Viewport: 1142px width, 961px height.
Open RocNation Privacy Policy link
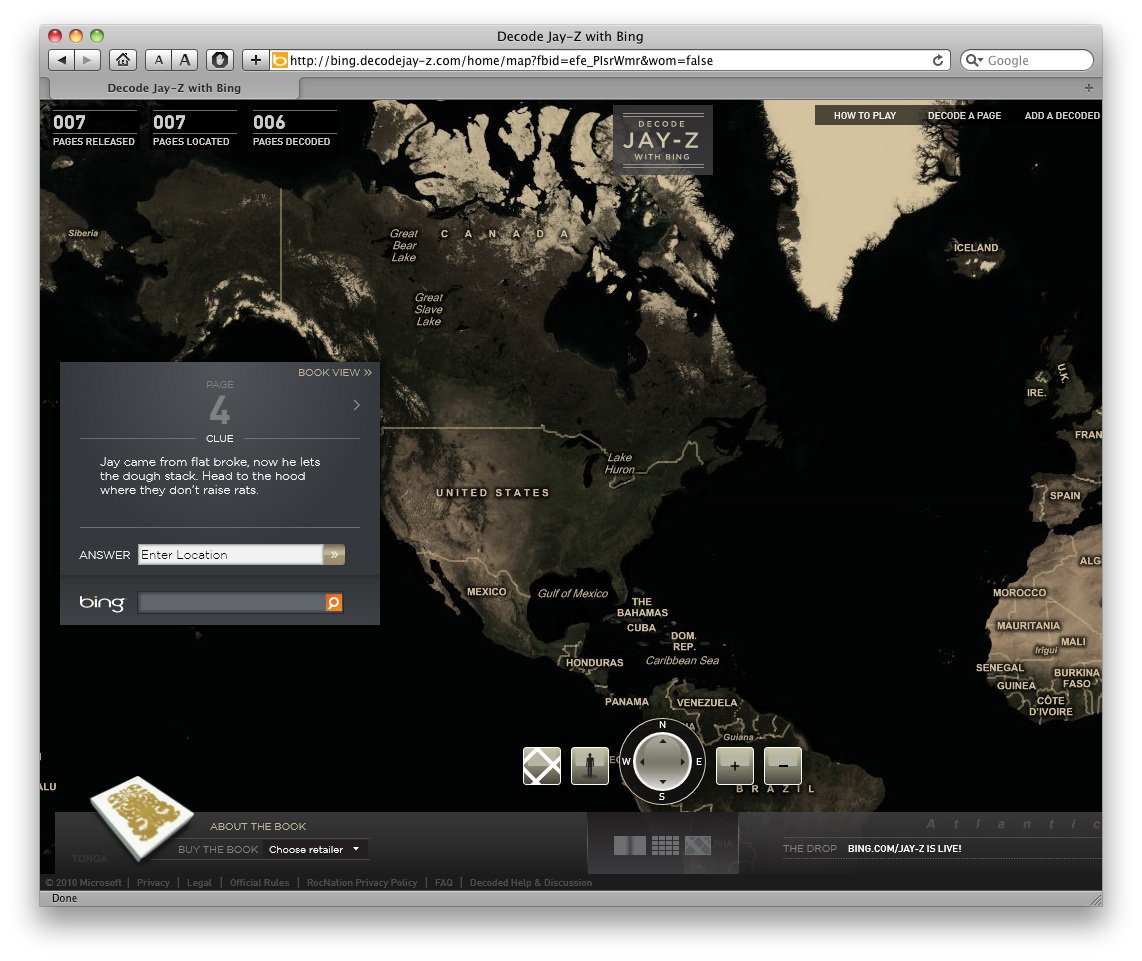coord(362,882)
